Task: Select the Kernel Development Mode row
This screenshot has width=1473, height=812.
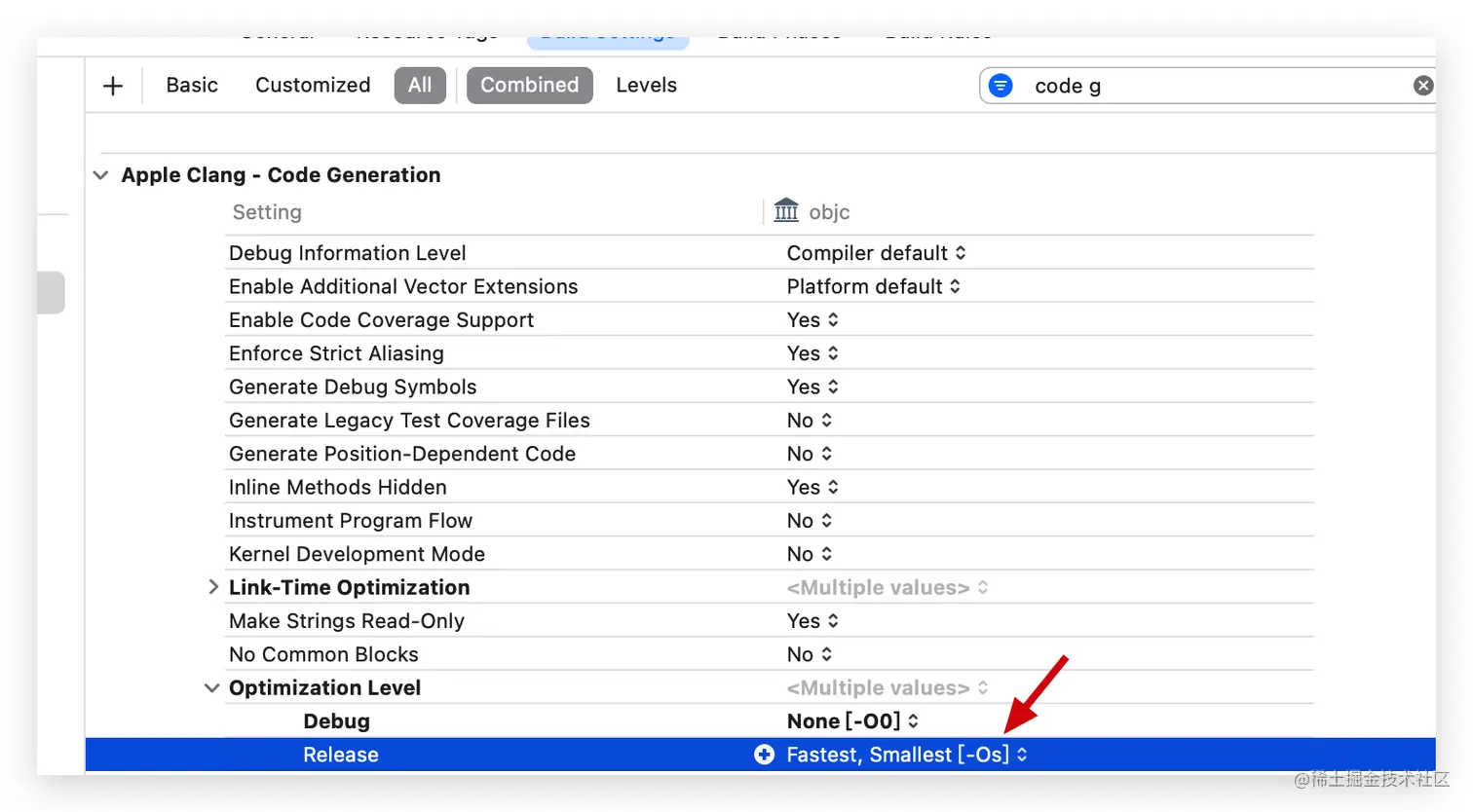Action: (x=769, y=554)
